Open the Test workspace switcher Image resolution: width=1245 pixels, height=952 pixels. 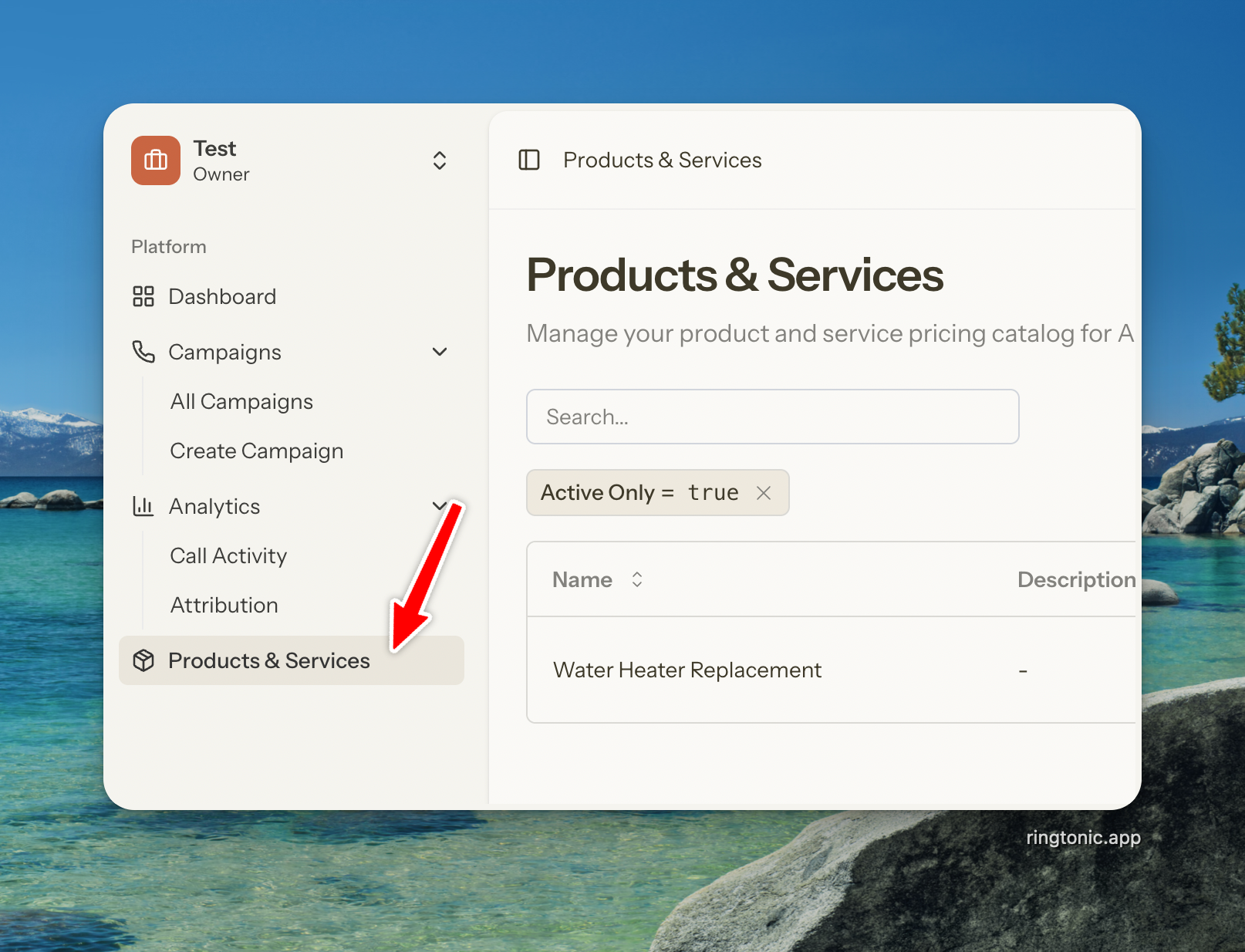pos(439,160)
